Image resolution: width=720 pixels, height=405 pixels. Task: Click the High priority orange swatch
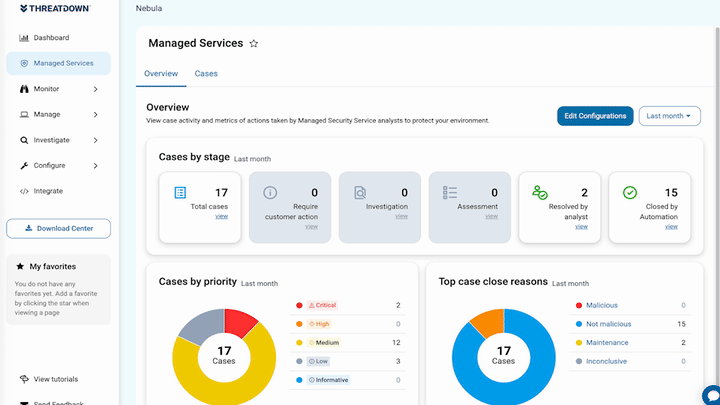299,324
